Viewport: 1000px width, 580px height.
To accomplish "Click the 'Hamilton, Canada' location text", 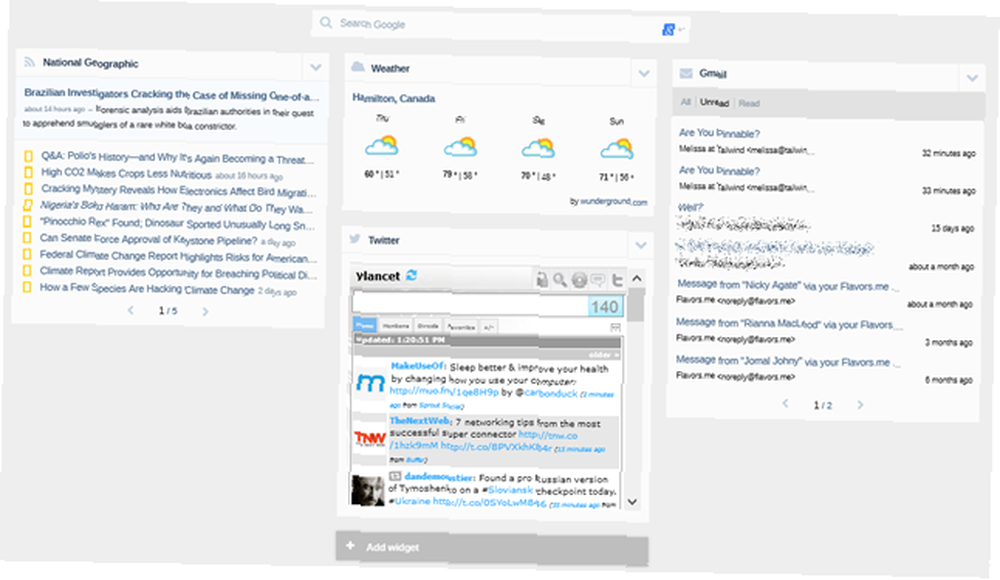I will click(x=393, y=98).
